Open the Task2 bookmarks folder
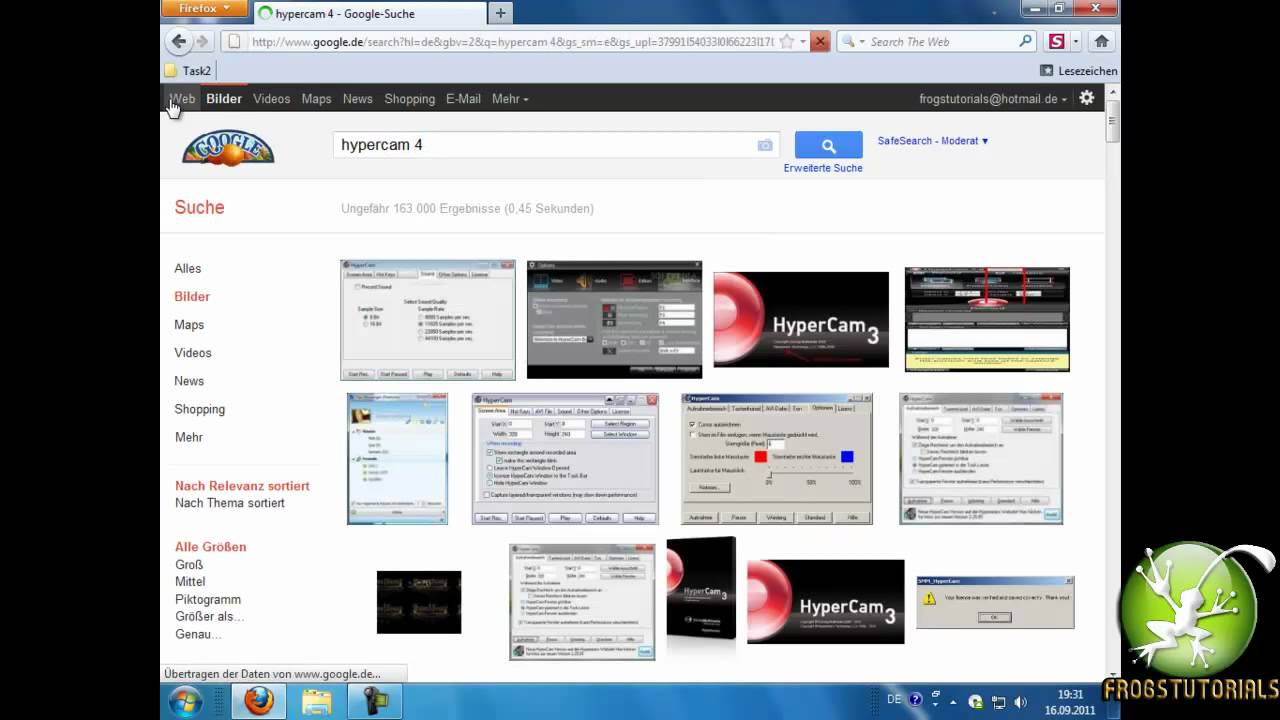 tap(188, 71)
